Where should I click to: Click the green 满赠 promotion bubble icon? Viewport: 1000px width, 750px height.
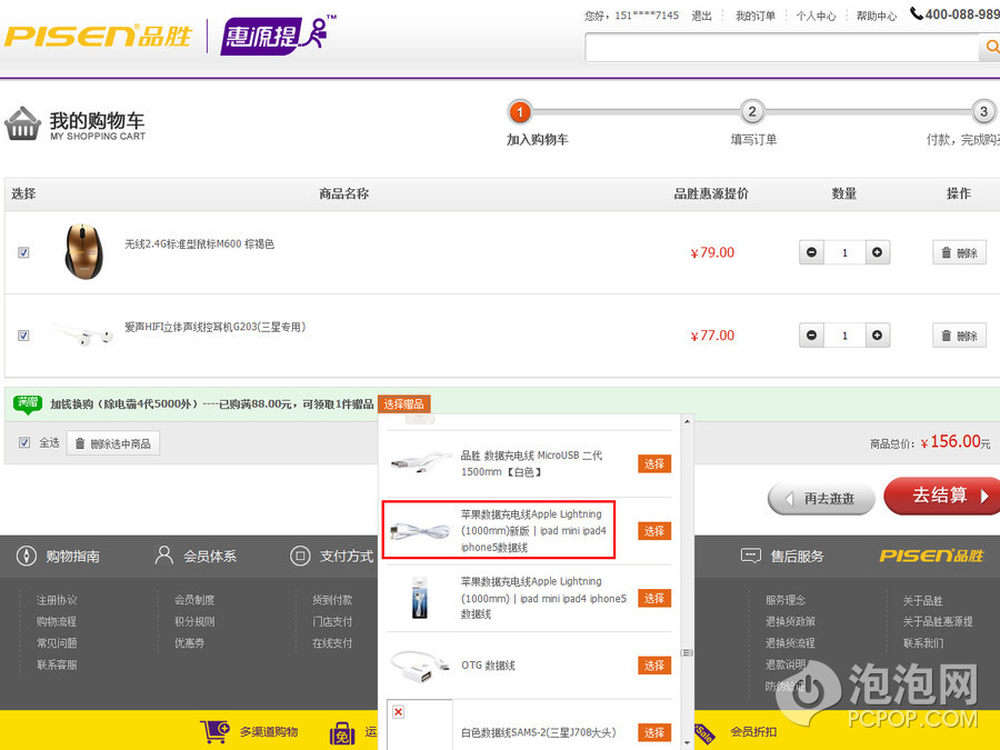click(x=27, y=404)
